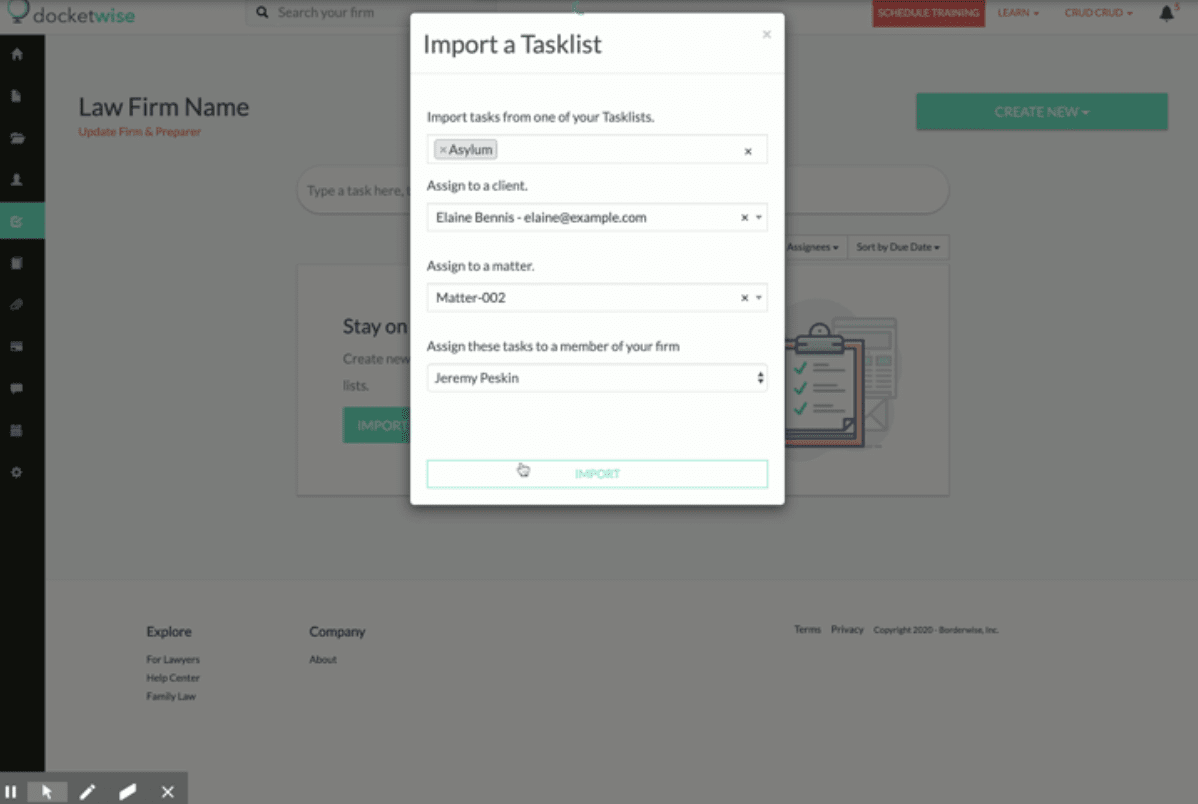Expand the Jeremy Peskin member selector
1198x804 pixels.
(597, 378)
